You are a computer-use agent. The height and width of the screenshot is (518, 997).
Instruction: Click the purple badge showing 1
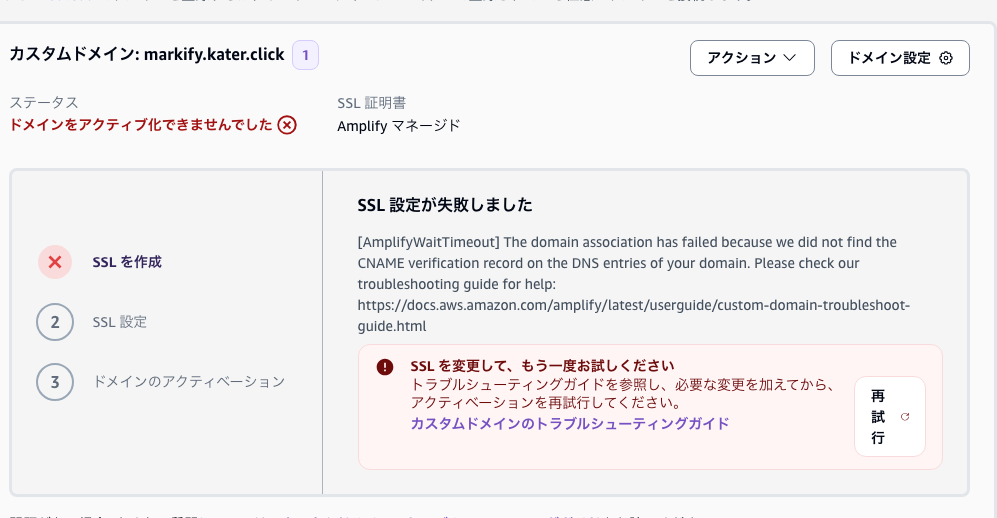pyautogui.click(x=305, y=55)
